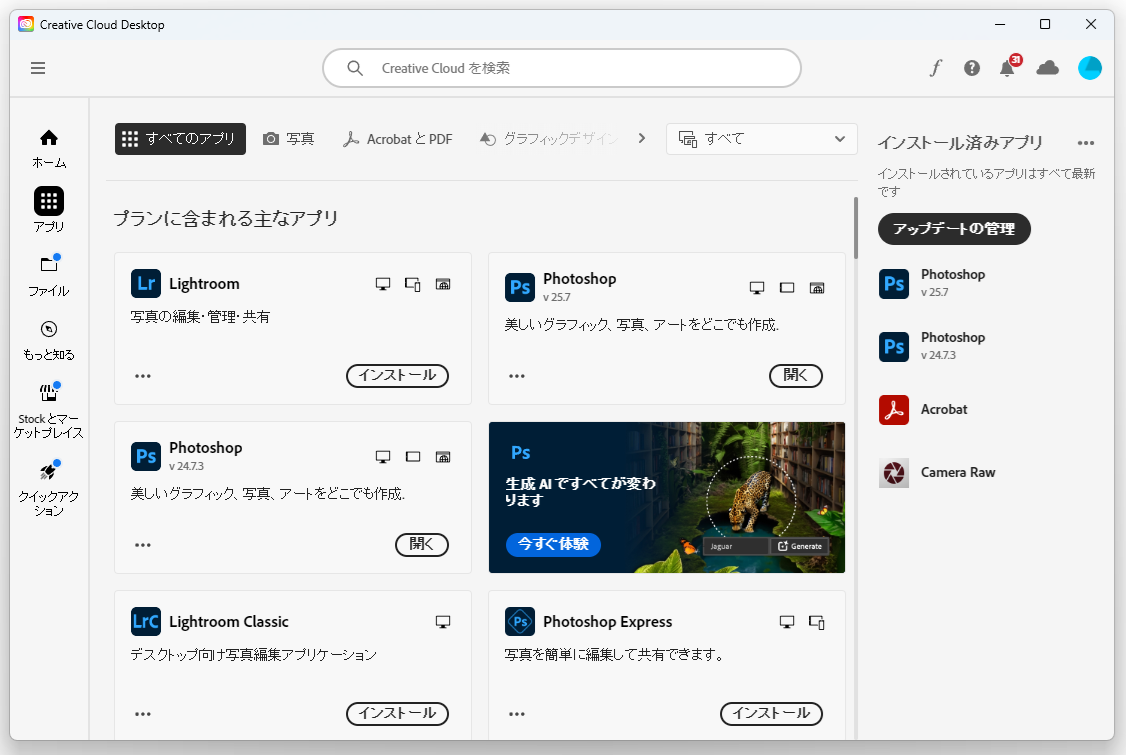Expand more category tabs with chevron arrow
The width and height of the screenshot is (1126, 755).
pos(642,138)
